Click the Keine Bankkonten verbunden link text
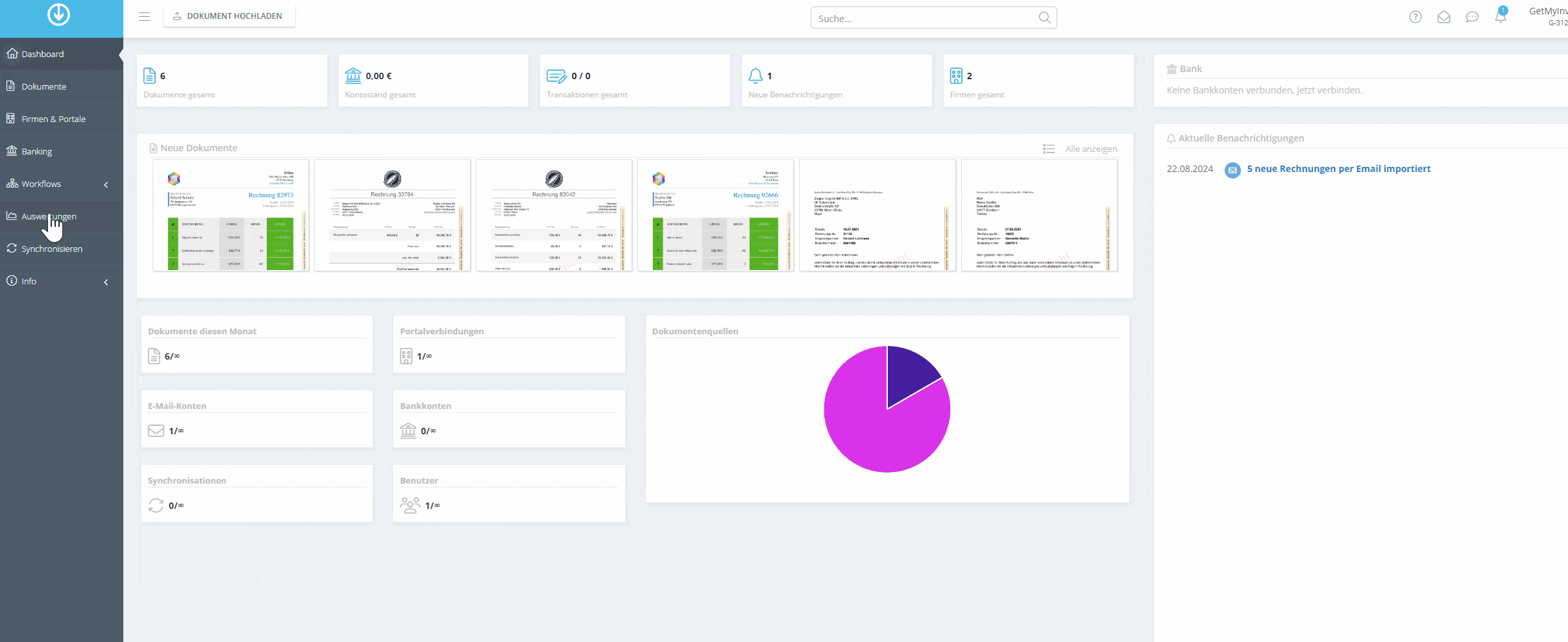The image size is (1568, 642). point(1264,90)
